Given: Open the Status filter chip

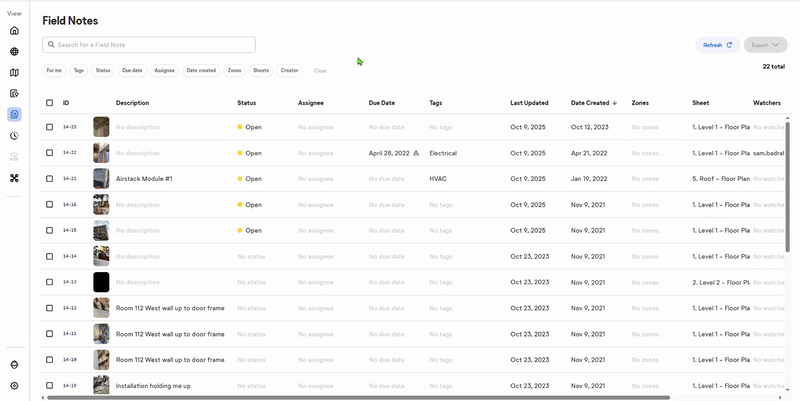Looking at the screenshot, I should [x=103, y=70].
